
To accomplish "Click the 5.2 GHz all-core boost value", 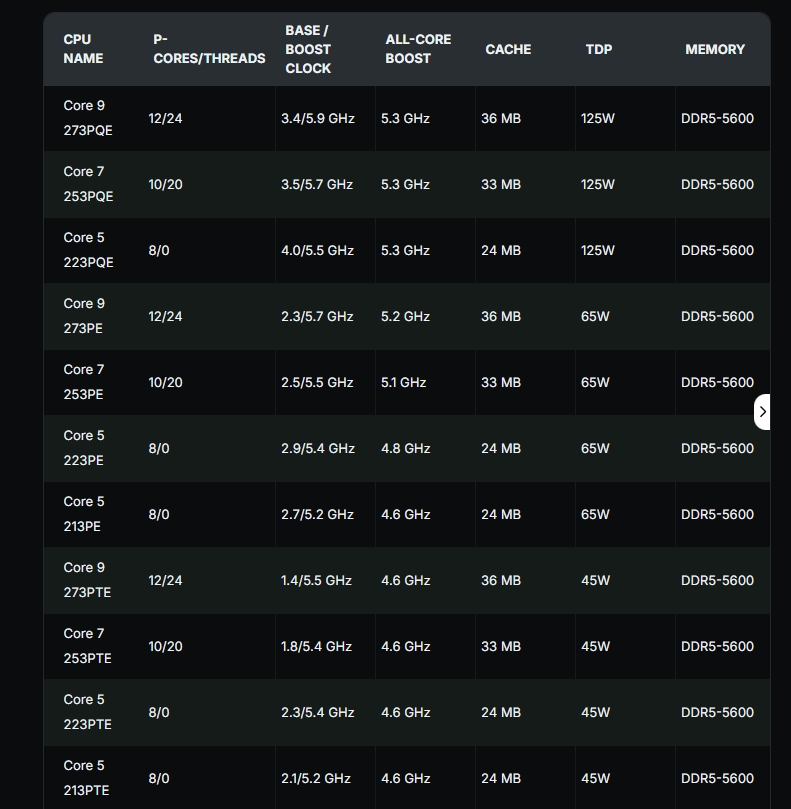I will click(406, 317).
